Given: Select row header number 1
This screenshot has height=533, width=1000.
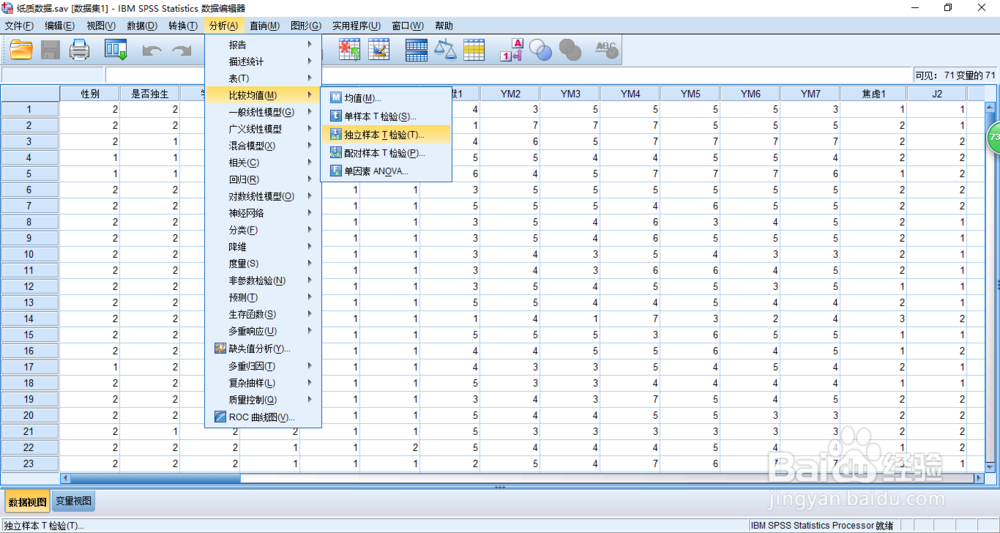Looking at the screenshot, I should [x=30, y=109].
